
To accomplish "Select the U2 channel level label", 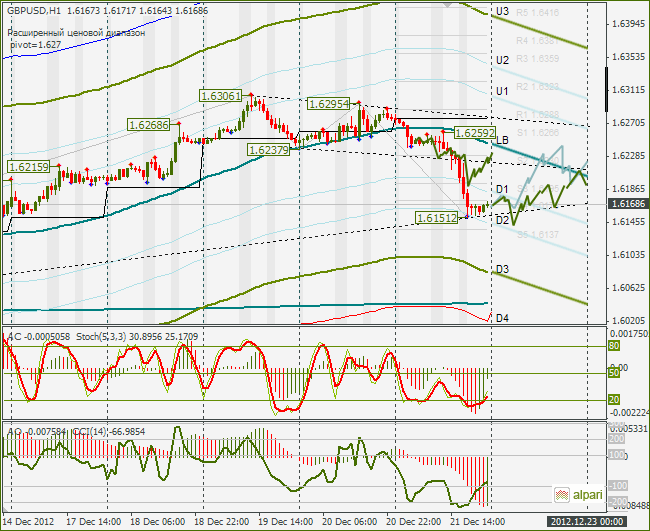I will pos(502,61).
